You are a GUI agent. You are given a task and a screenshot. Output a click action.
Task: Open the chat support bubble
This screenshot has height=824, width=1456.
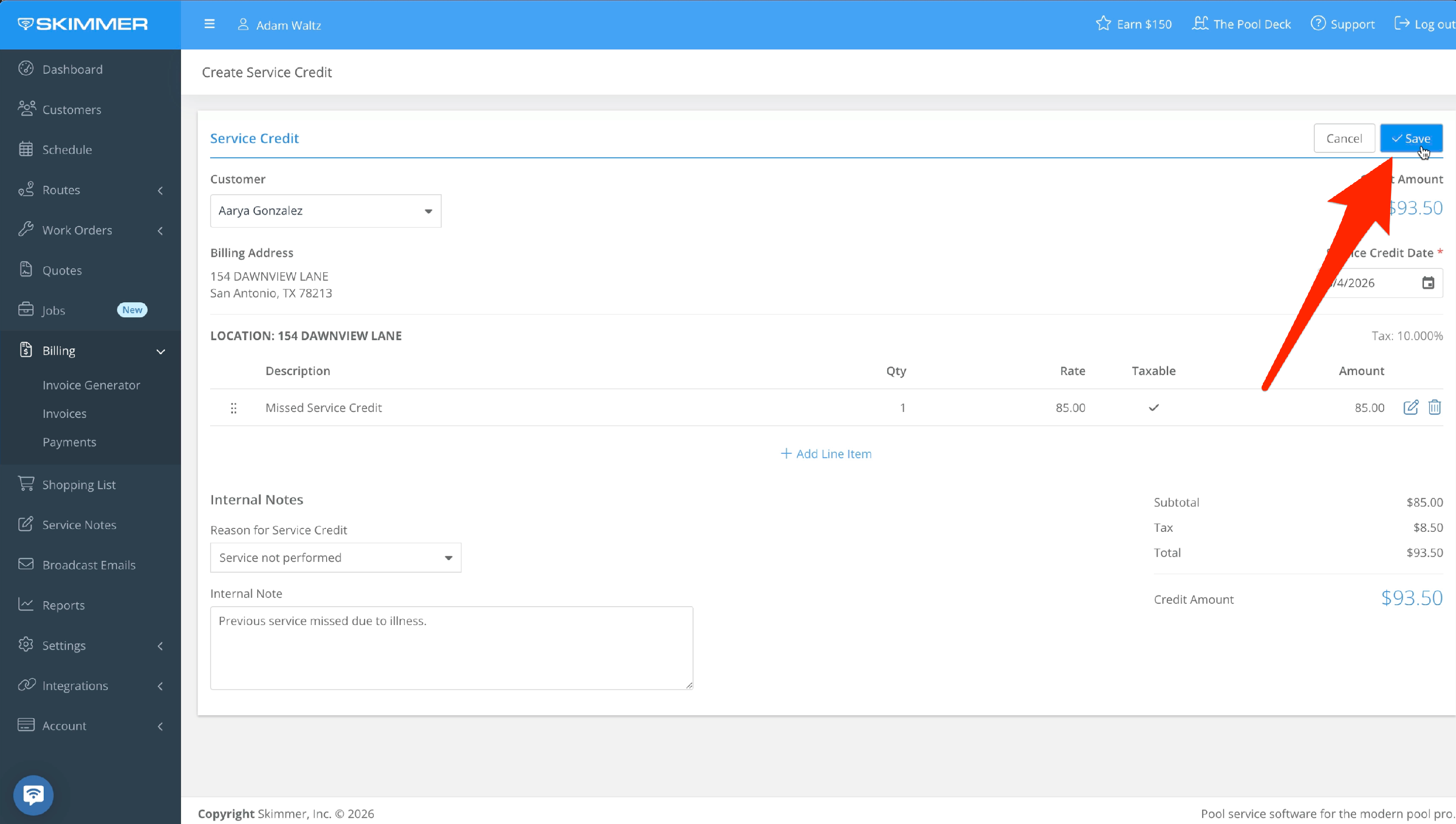(33, 794)
